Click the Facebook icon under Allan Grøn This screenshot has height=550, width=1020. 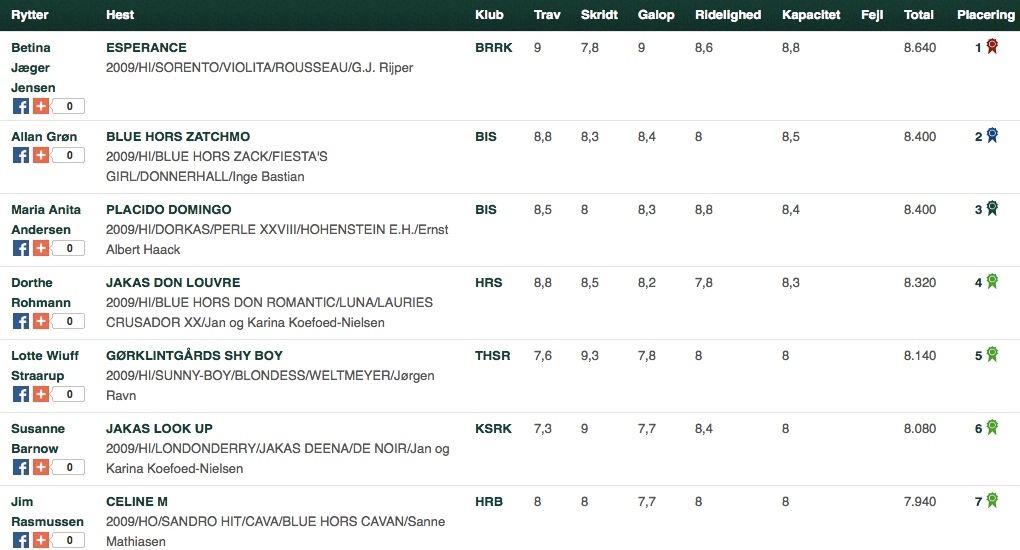[x=21, y=155]
